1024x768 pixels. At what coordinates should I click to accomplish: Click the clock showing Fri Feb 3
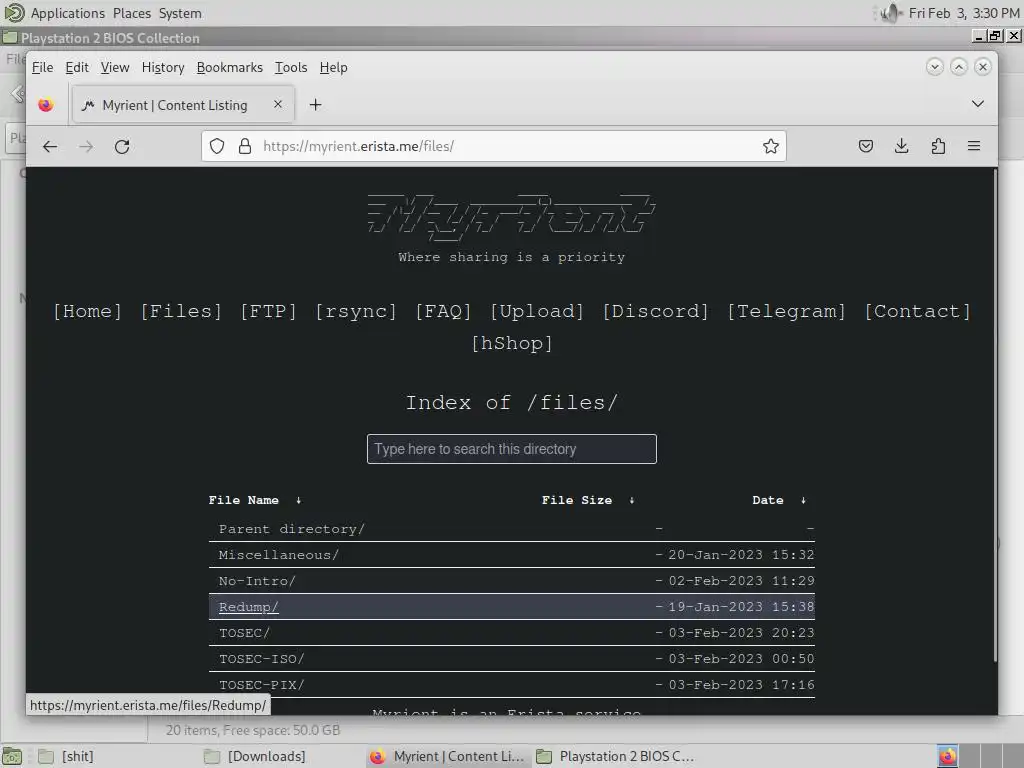click(964, 13)
